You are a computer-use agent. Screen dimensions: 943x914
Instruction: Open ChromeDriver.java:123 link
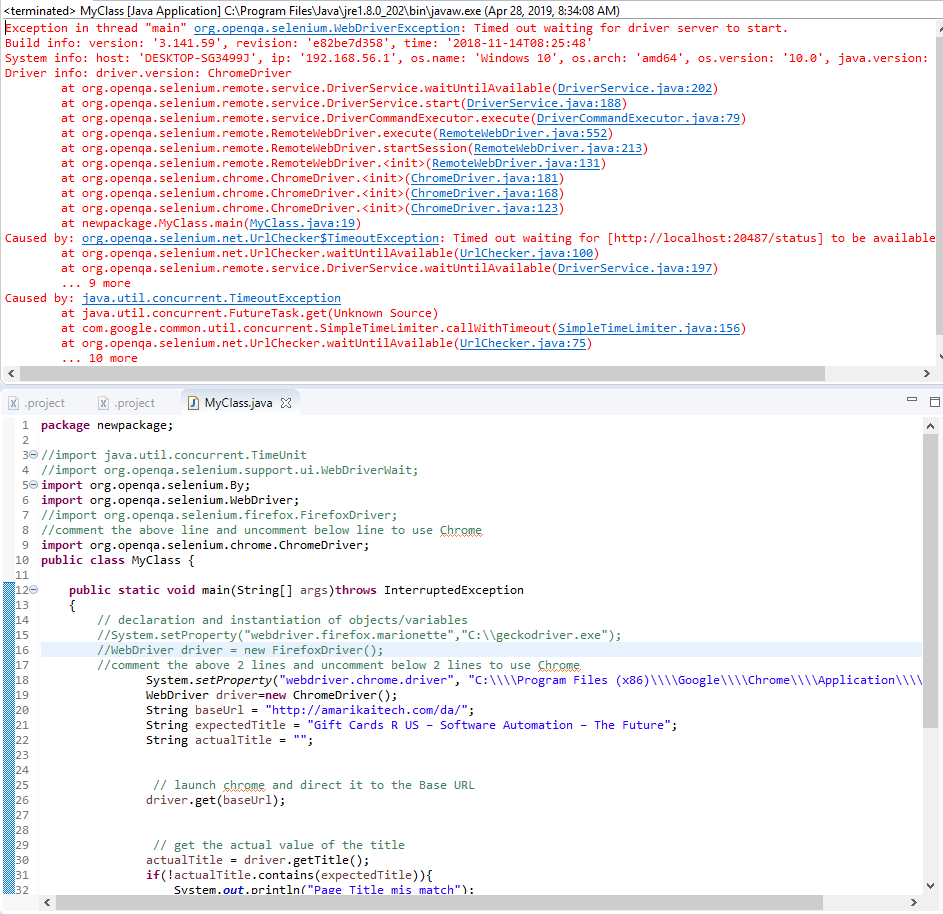(x=484, y=209)
